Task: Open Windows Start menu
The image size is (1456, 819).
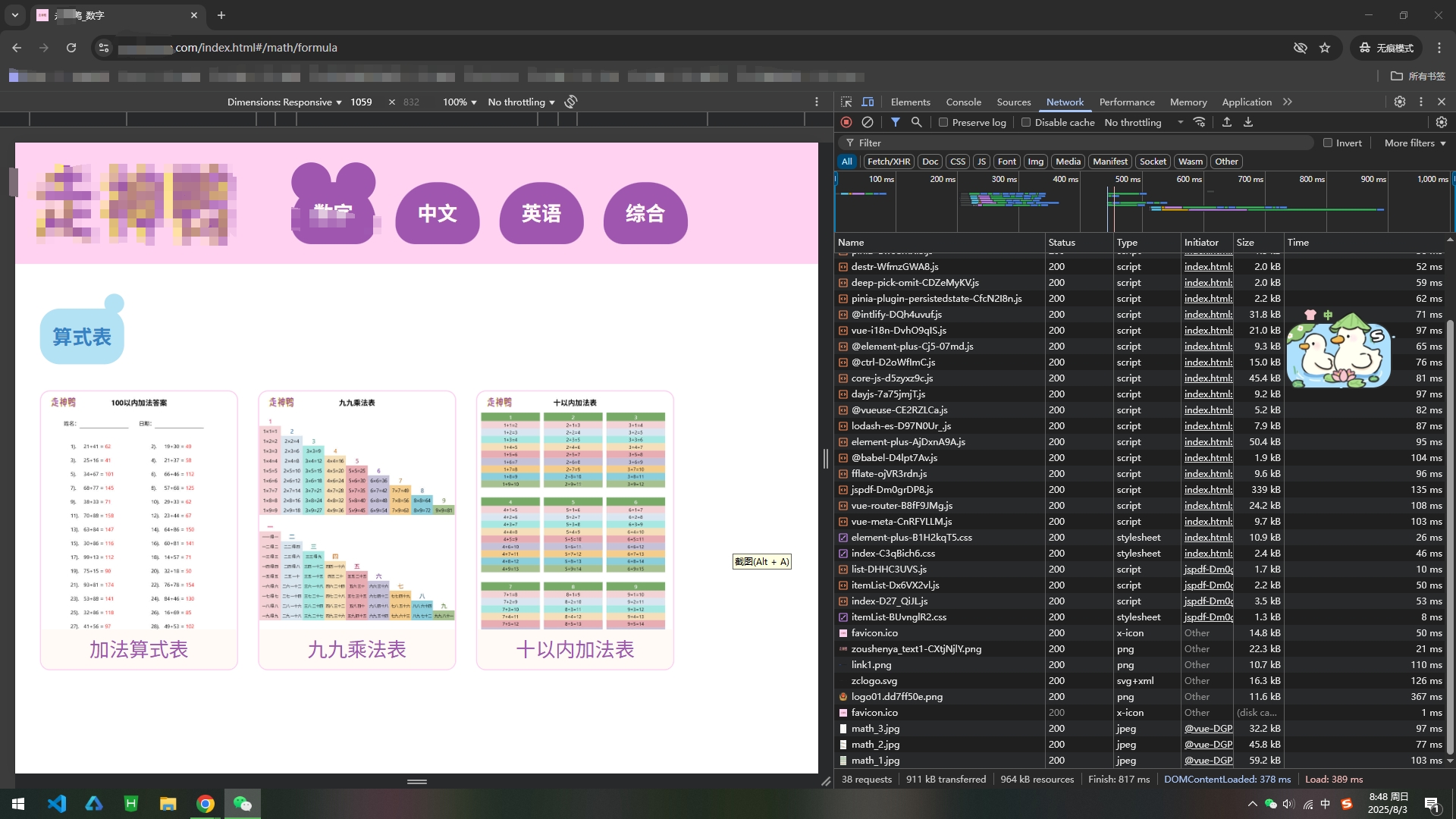Action: click(18, 804)
